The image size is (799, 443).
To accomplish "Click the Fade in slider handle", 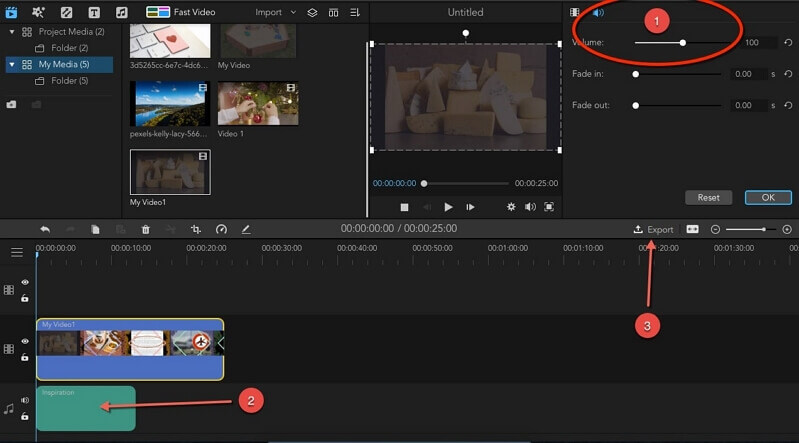I will (635, 74).
